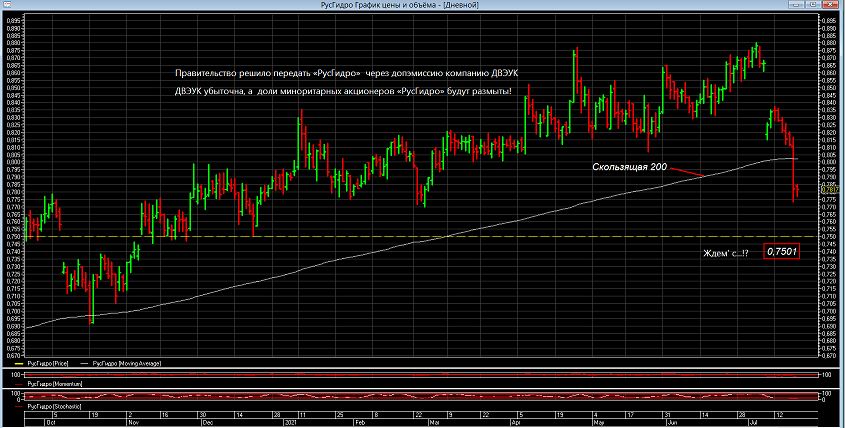Click the Oct month label on date axis
This screenshot has height=428, width=845.
click(x=51, y=423)
